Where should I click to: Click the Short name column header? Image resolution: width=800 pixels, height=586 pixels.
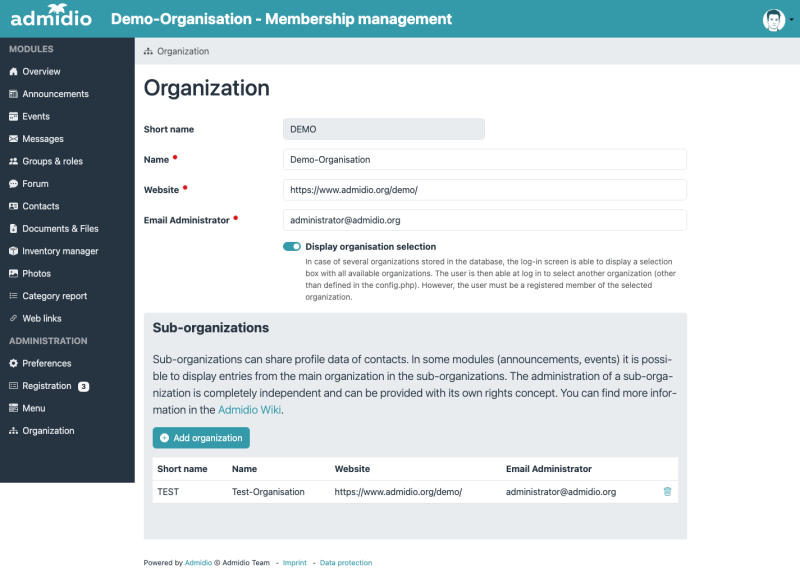pos(182,469)
